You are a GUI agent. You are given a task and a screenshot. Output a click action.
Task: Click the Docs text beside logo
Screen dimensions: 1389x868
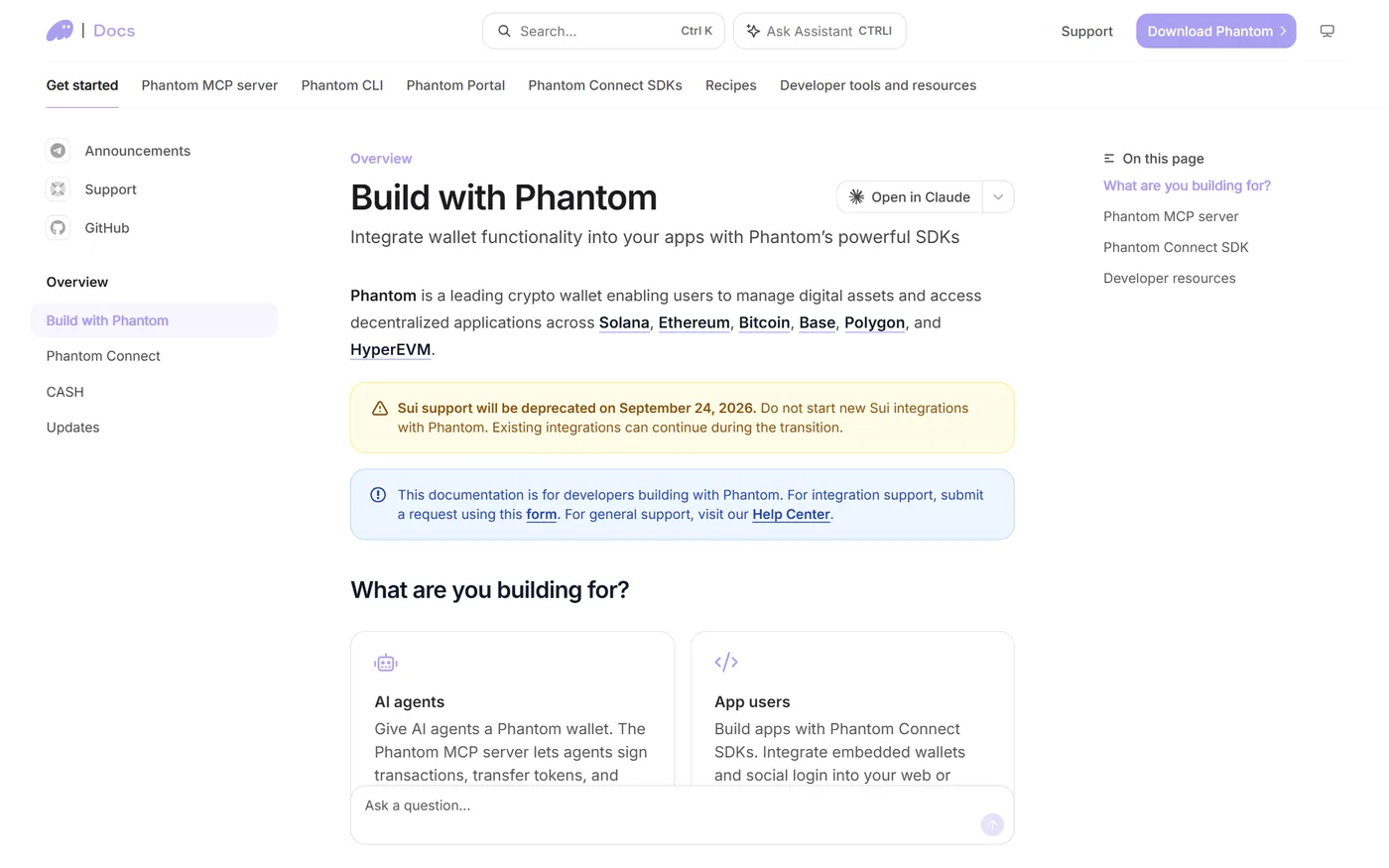pyautogui.click(x=114, y=31)
